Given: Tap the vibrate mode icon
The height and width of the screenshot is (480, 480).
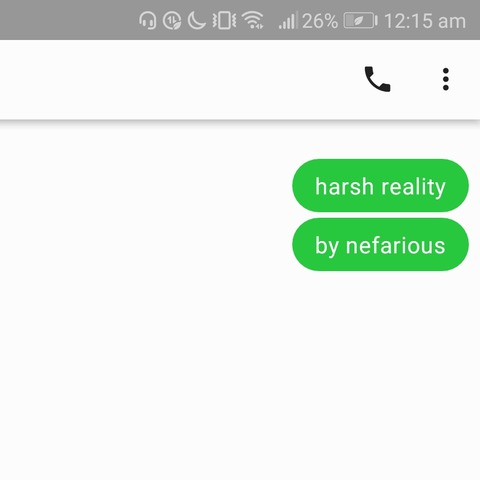Looking at the screenshot, I should pos(225,21).
